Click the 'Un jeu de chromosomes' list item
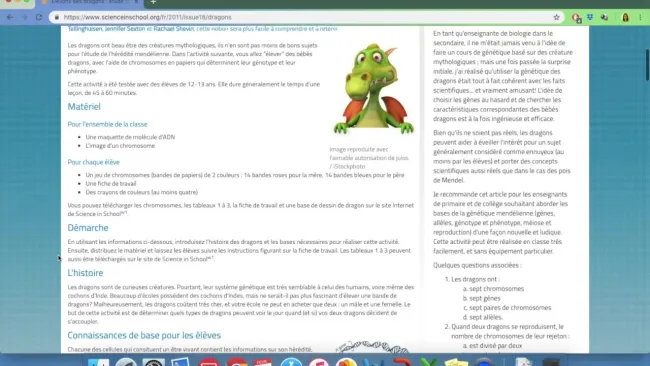The height and width of the screenshot is (366, 650). 245,175
